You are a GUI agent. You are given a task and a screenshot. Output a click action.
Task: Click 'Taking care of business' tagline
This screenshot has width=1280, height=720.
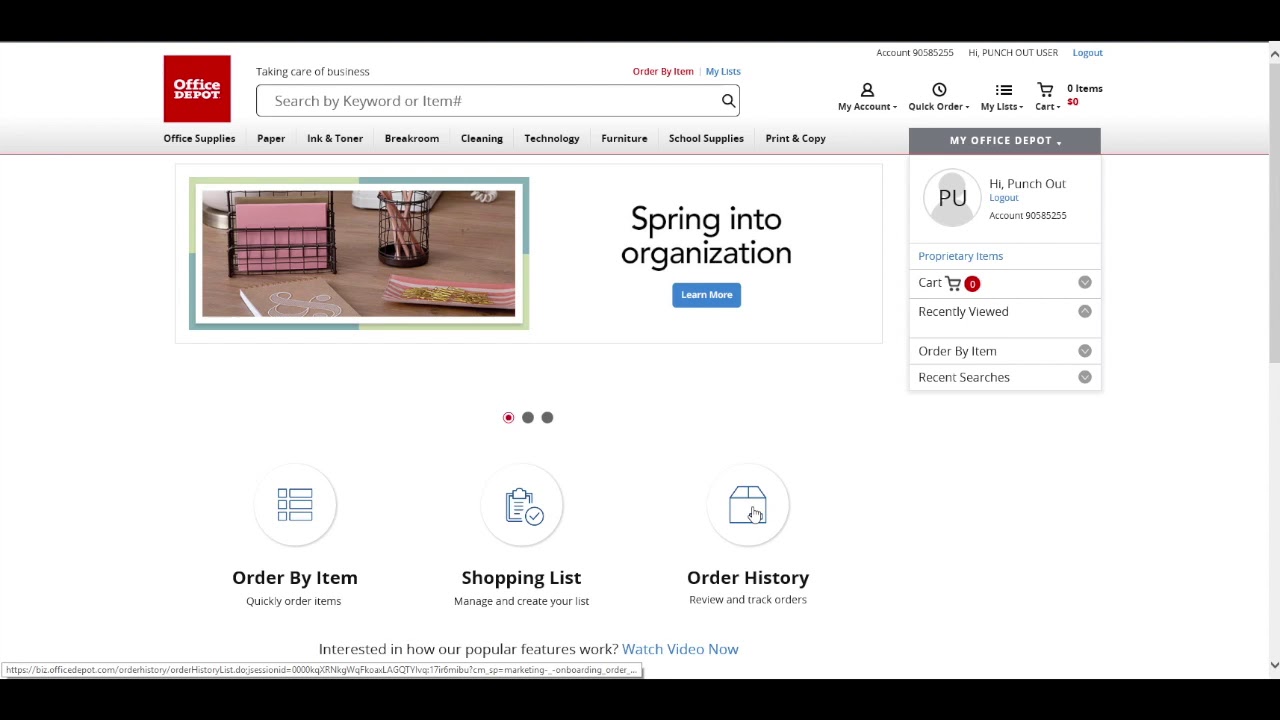click(x=312, y=72)
